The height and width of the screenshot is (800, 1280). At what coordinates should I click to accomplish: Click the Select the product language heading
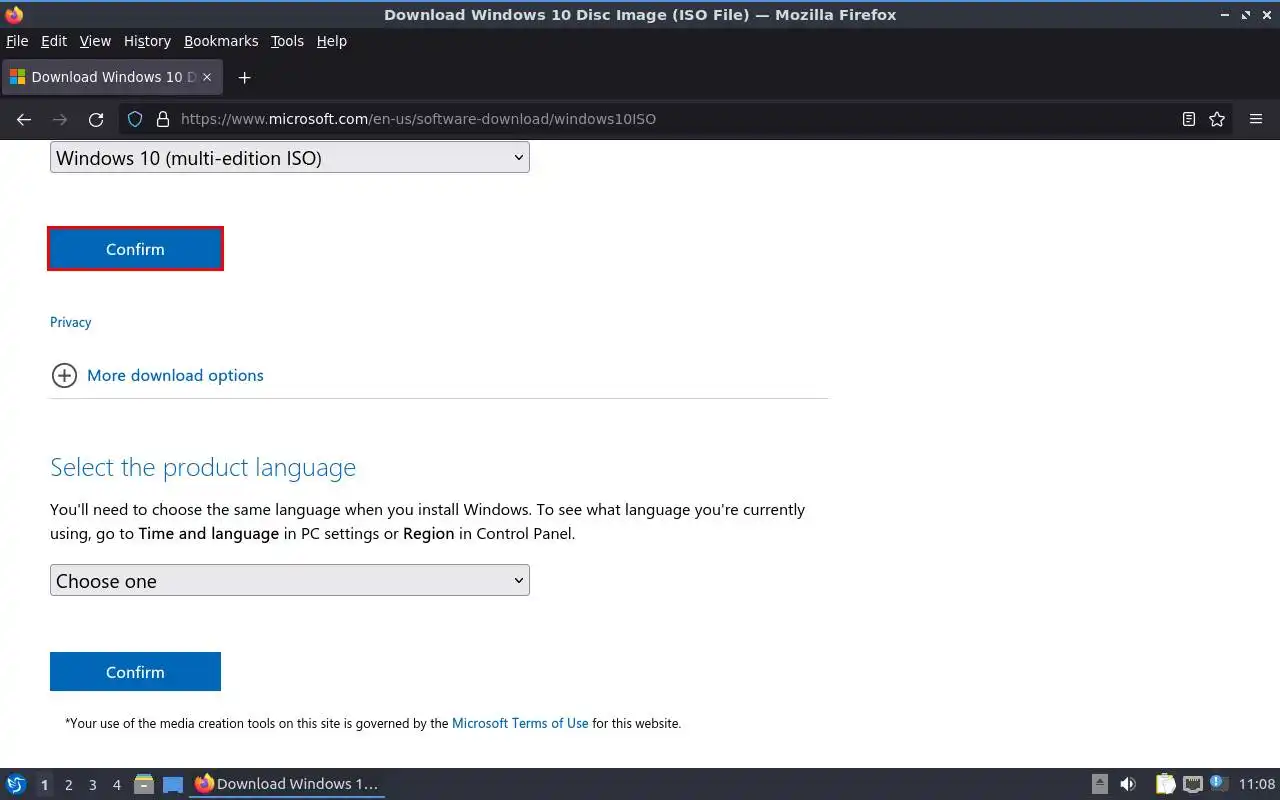pyautogui.click(x=203, y=467)
